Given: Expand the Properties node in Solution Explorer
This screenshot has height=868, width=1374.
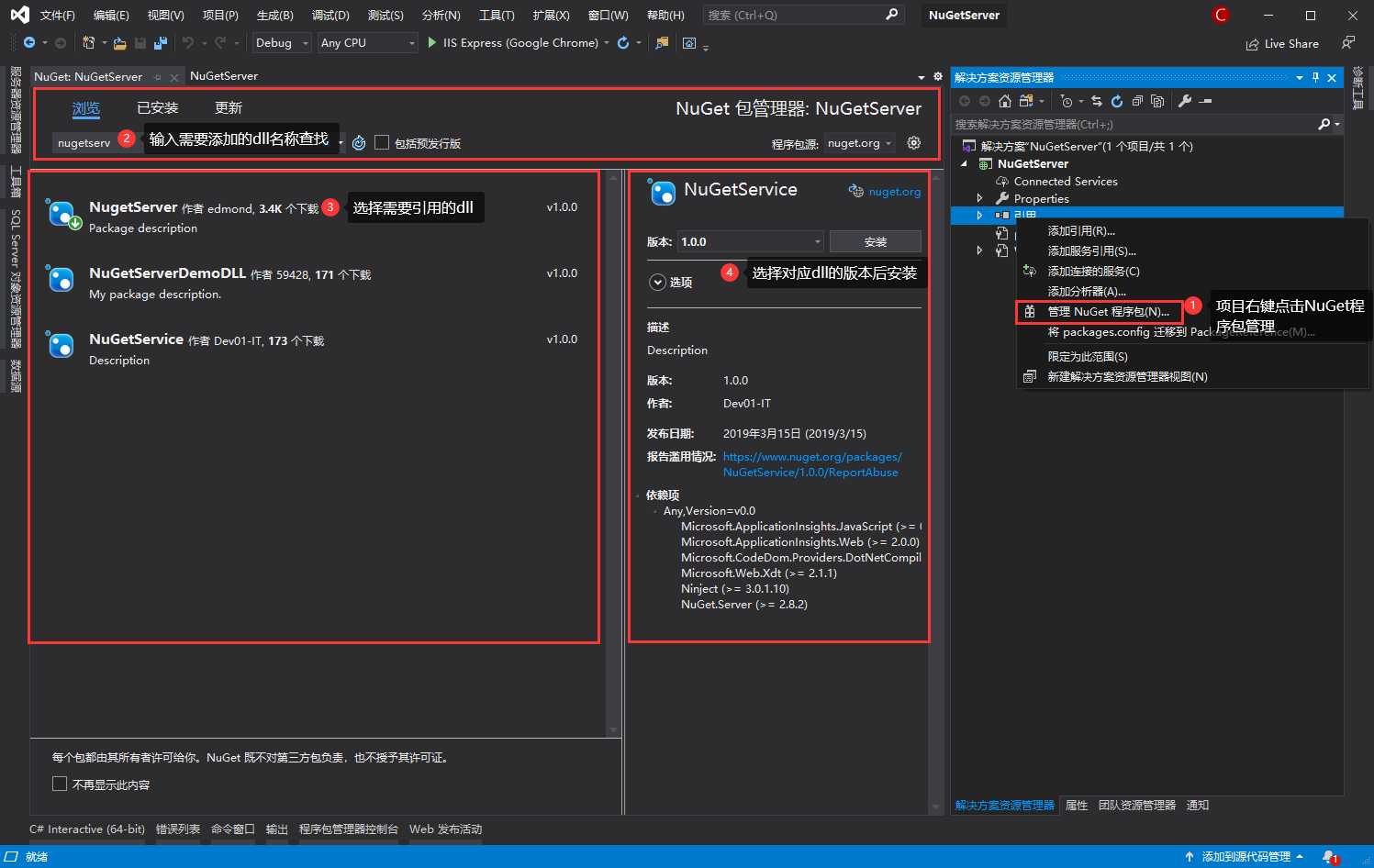Looking at the screenshot, I should coord(979,198).
